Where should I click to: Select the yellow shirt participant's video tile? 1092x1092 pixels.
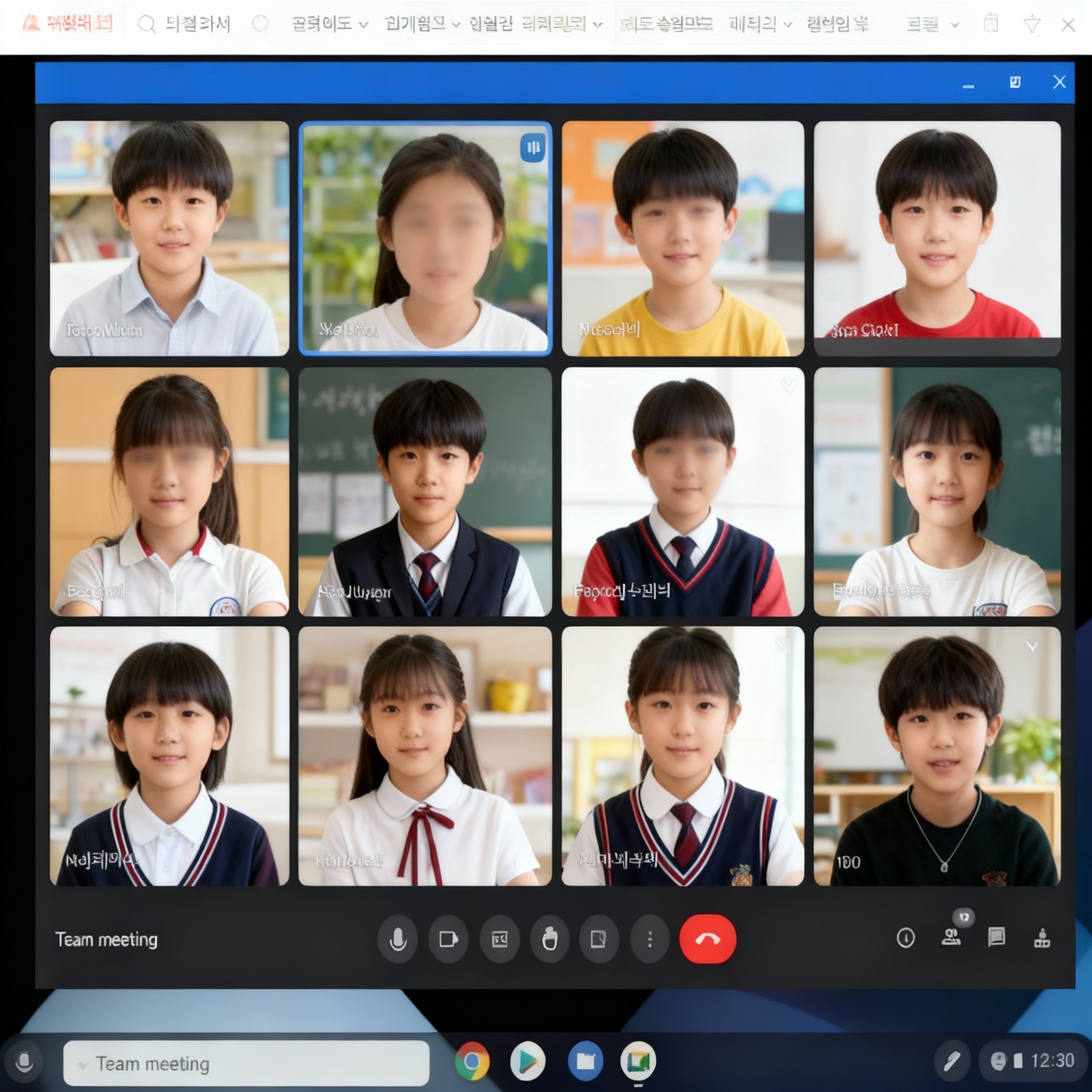(x=683, y=238)
